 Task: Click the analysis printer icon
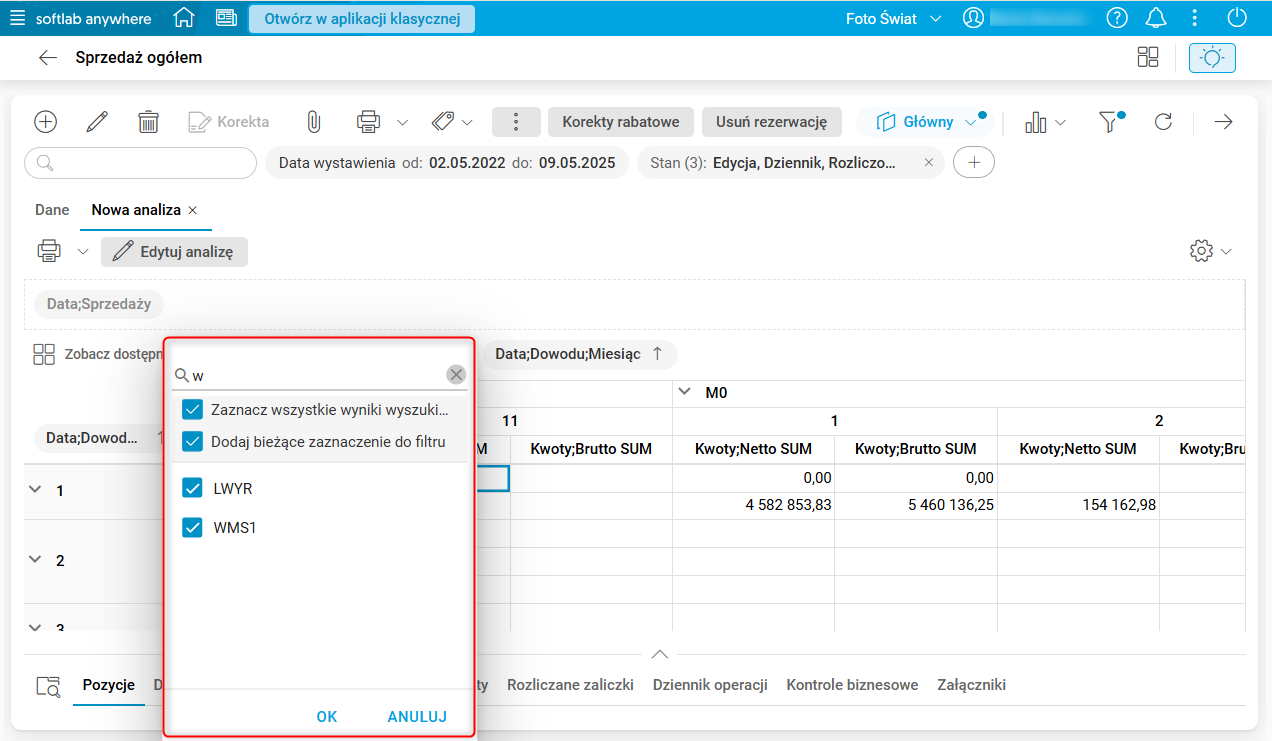click(48, 251)
